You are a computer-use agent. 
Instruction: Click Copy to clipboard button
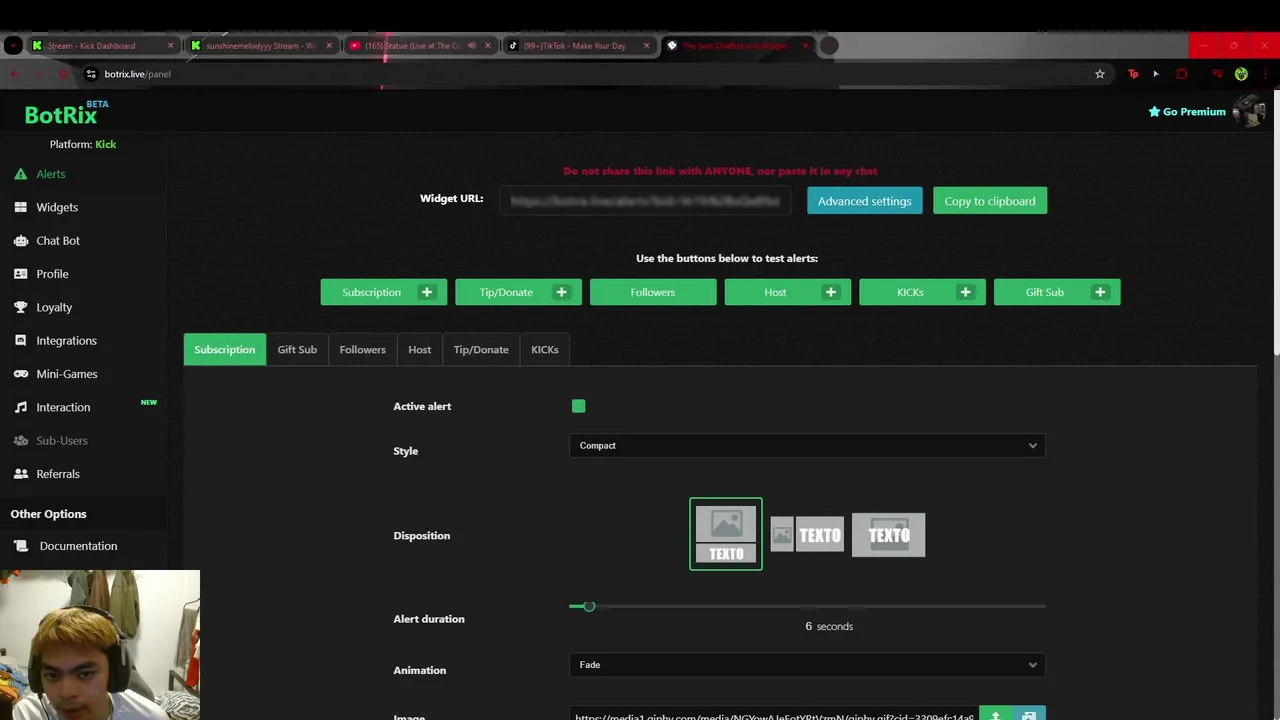click(990, 201)
